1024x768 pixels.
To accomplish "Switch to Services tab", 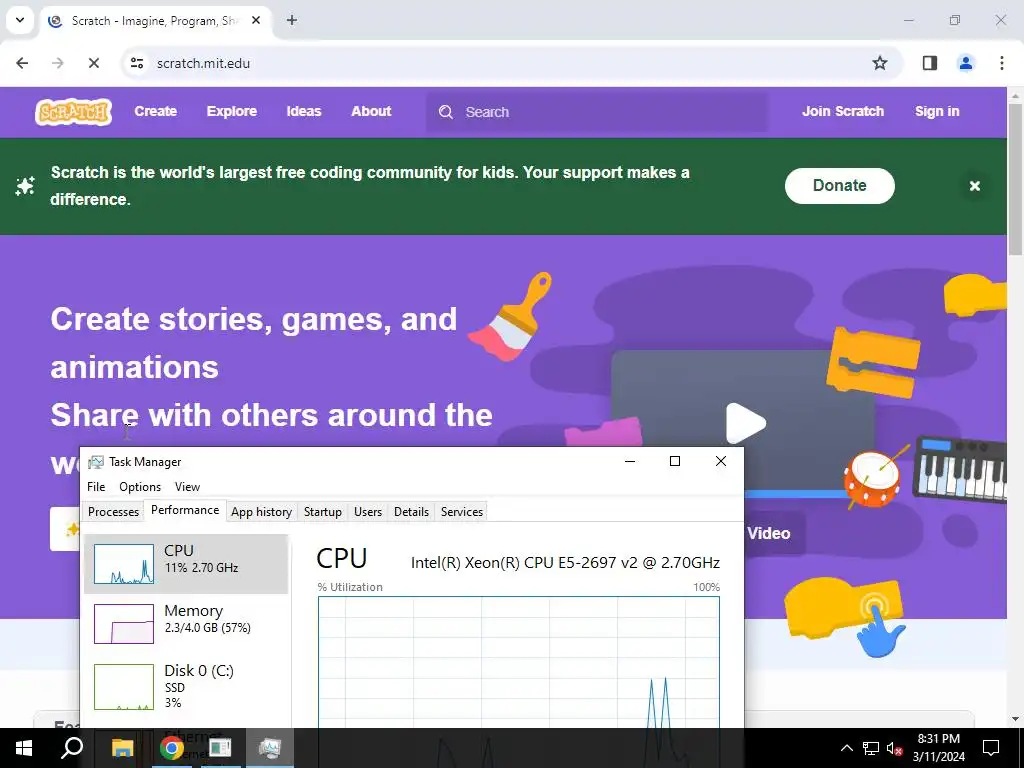I will (462, 512).
